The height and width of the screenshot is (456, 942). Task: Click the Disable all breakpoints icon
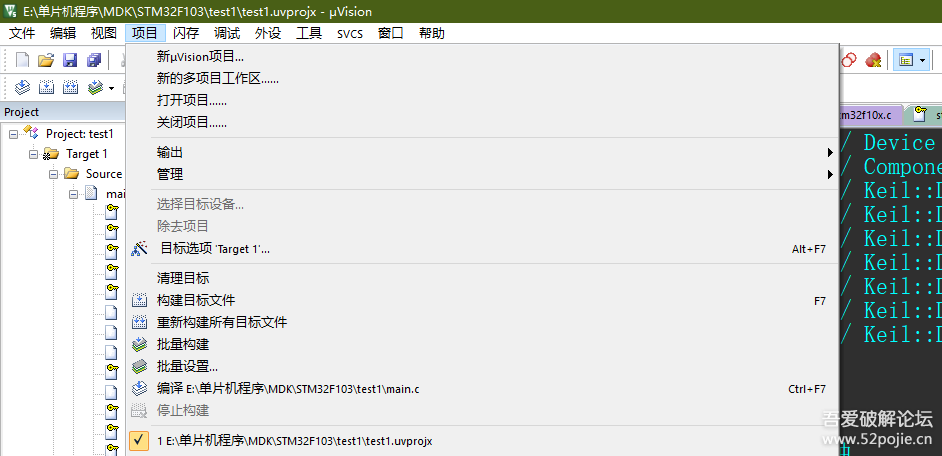pos(849,59)
